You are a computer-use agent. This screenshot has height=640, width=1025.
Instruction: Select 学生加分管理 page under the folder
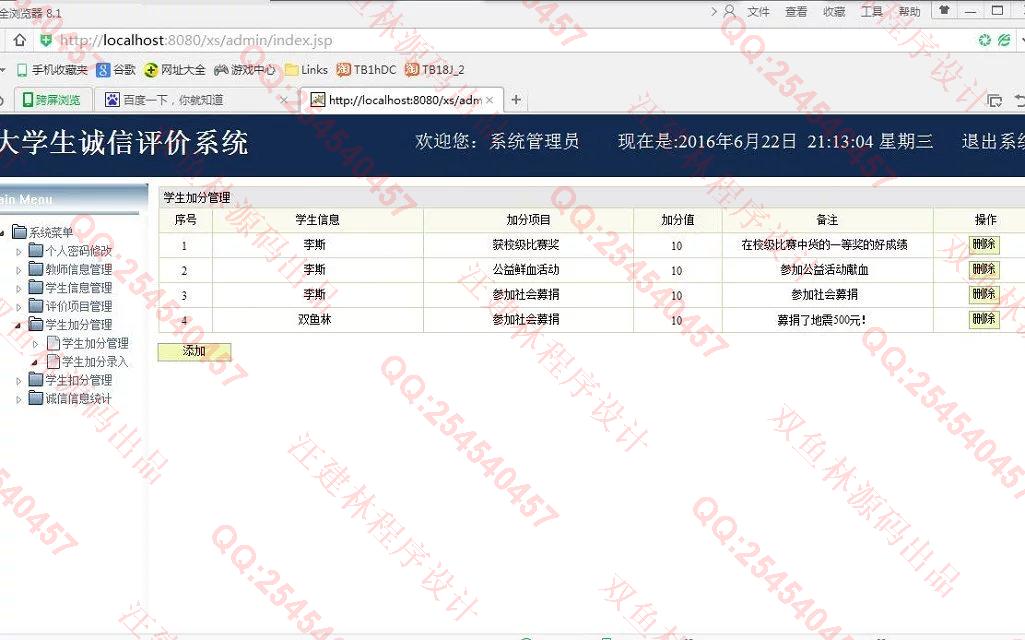coord(95,343)
